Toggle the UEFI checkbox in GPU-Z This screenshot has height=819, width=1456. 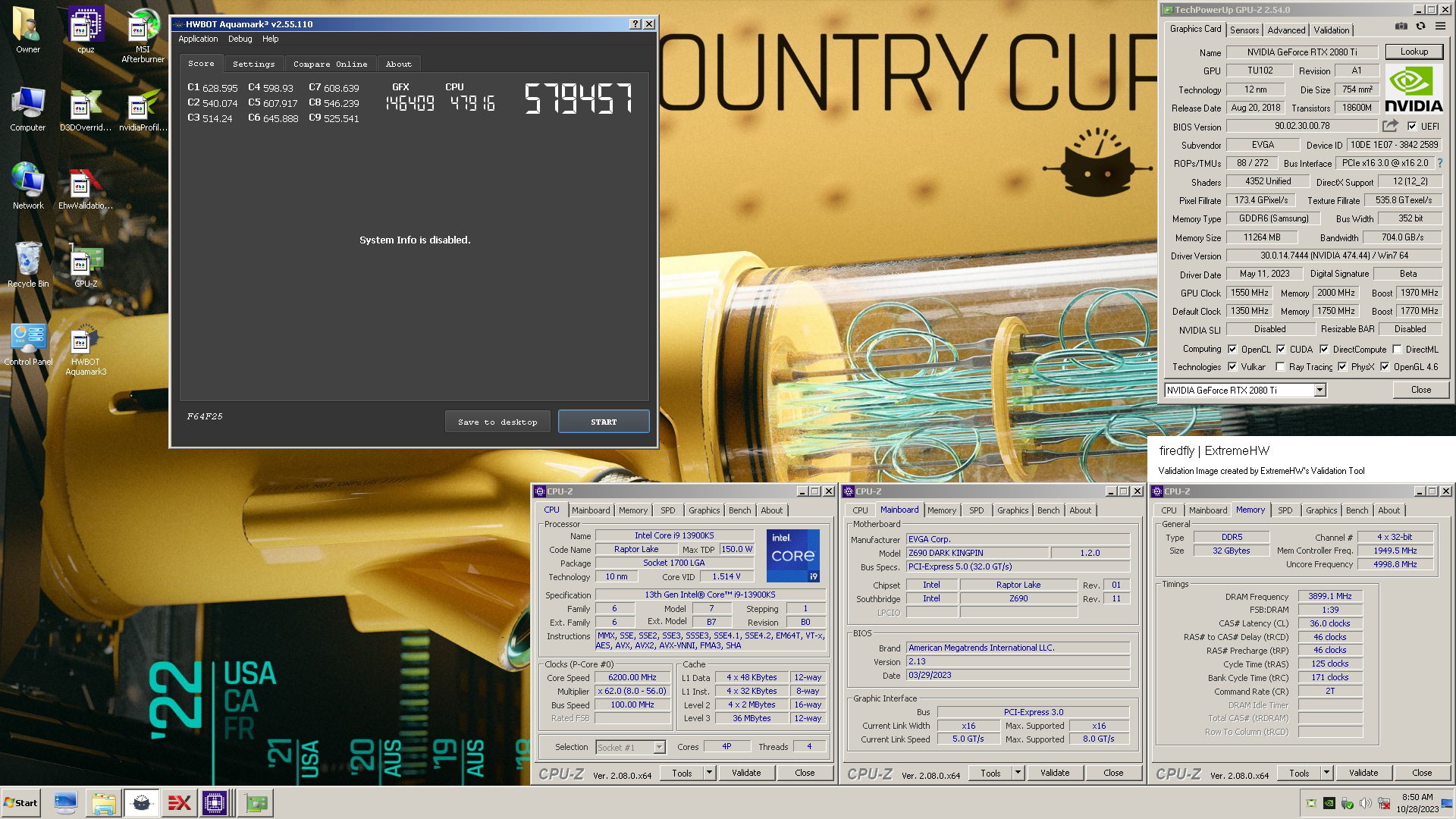tap(1412, 127)
